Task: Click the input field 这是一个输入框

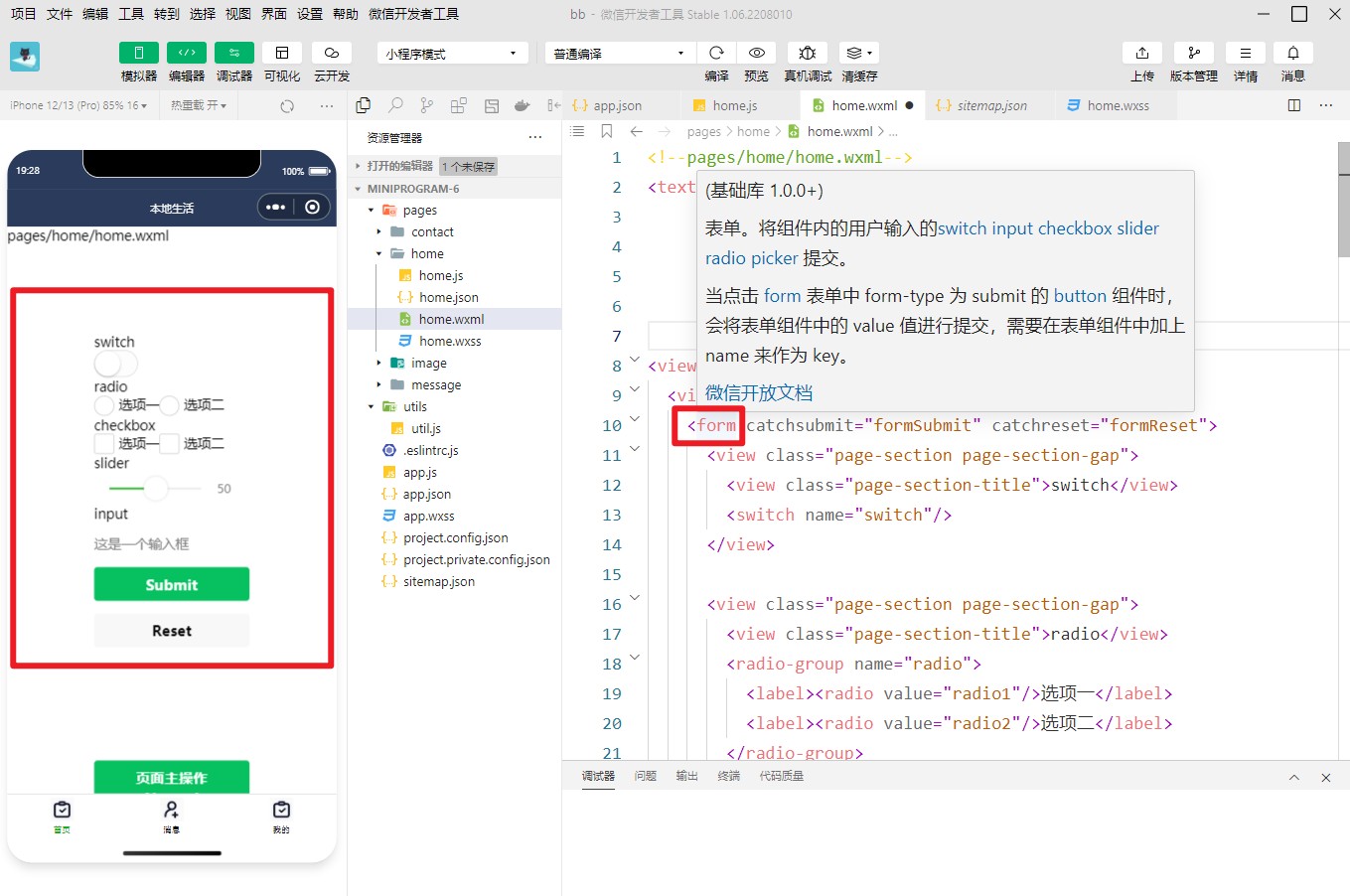Action: tap(172, 544)
